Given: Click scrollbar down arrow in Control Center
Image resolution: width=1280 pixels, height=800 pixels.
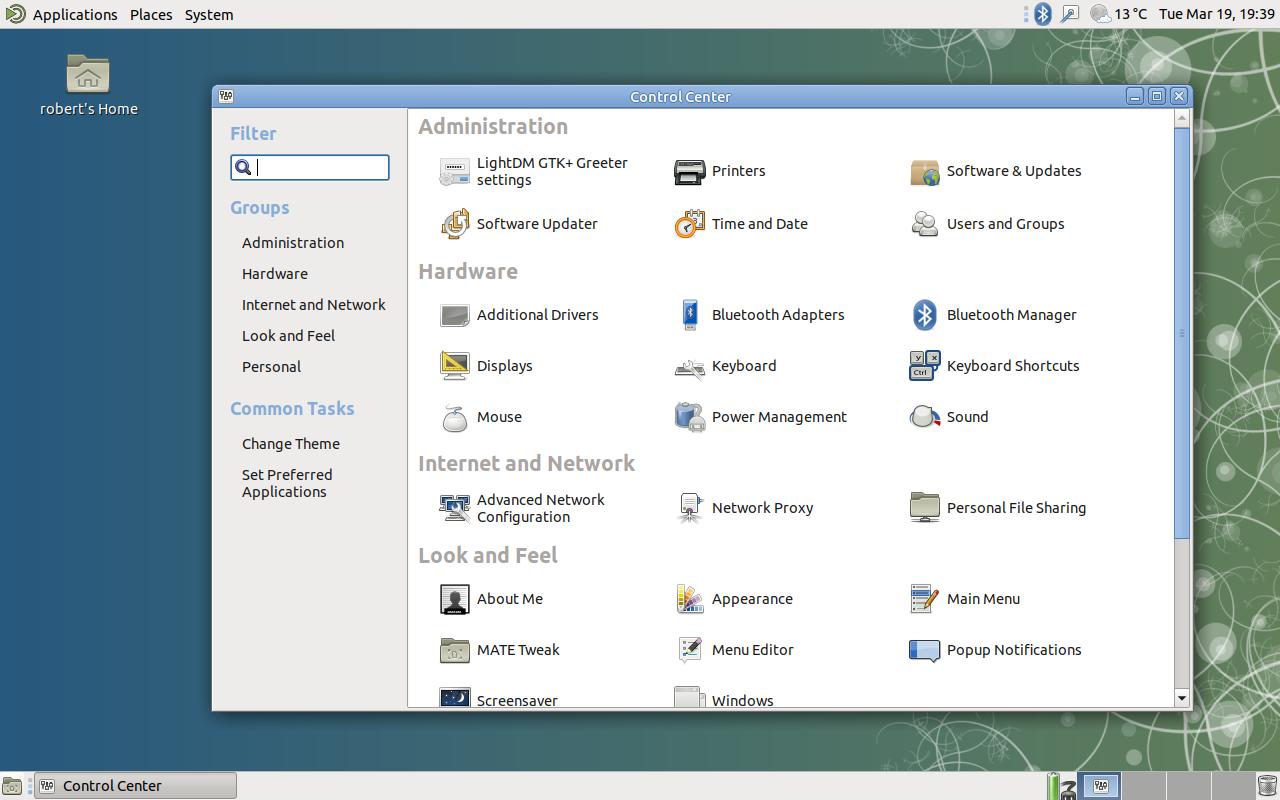Looking at the screenshot, I should pyautogui.click(x=1182, y=698).
